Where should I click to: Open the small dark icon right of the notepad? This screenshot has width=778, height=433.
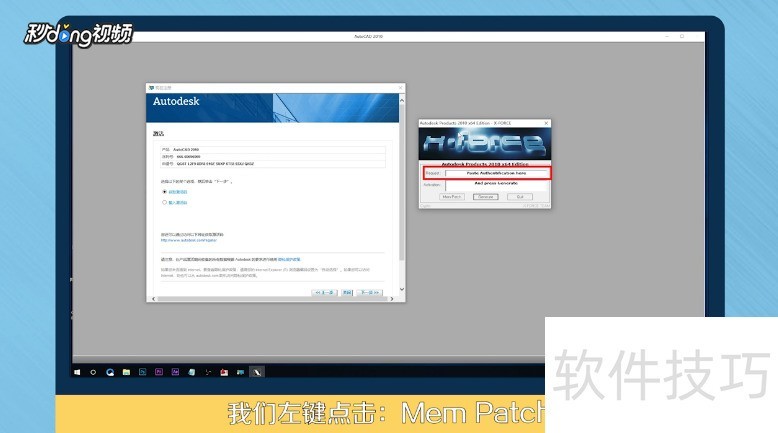click(208, 372)
